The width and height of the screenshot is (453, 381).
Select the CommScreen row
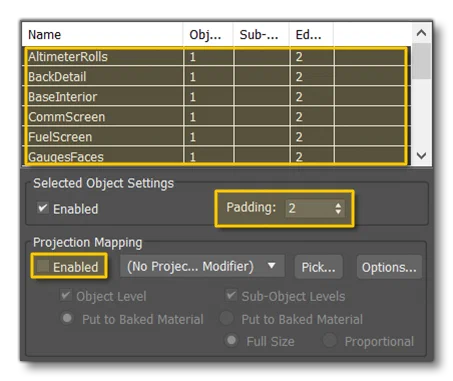pos(217,117)
